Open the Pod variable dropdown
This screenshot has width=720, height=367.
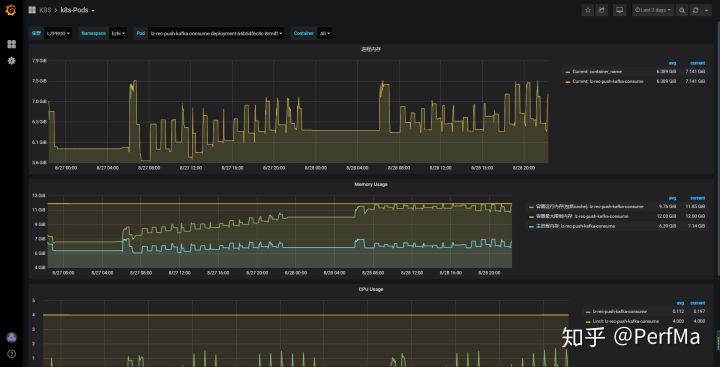point(216,33)
